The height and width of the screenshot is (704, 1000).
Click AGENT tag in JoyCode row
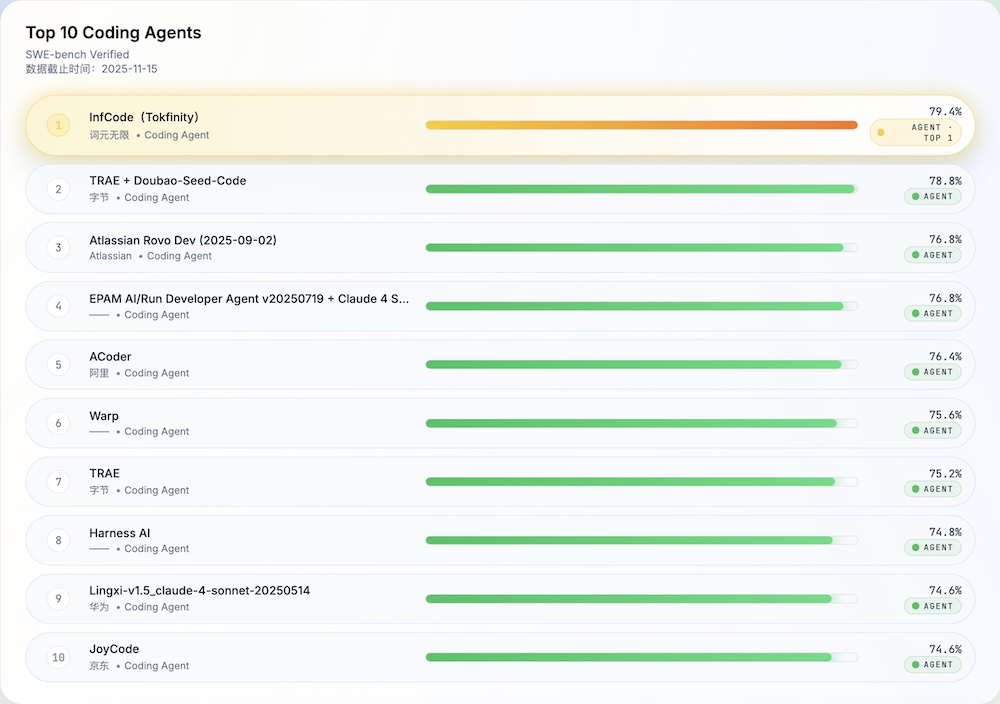click(932, 664)
